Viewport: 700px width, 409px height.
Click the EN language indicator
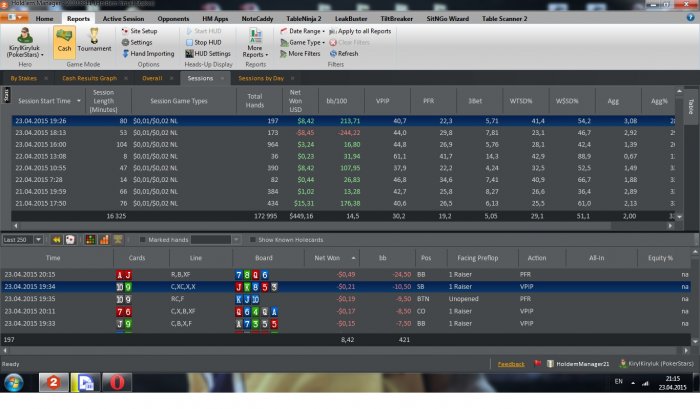tap(618, 381)
